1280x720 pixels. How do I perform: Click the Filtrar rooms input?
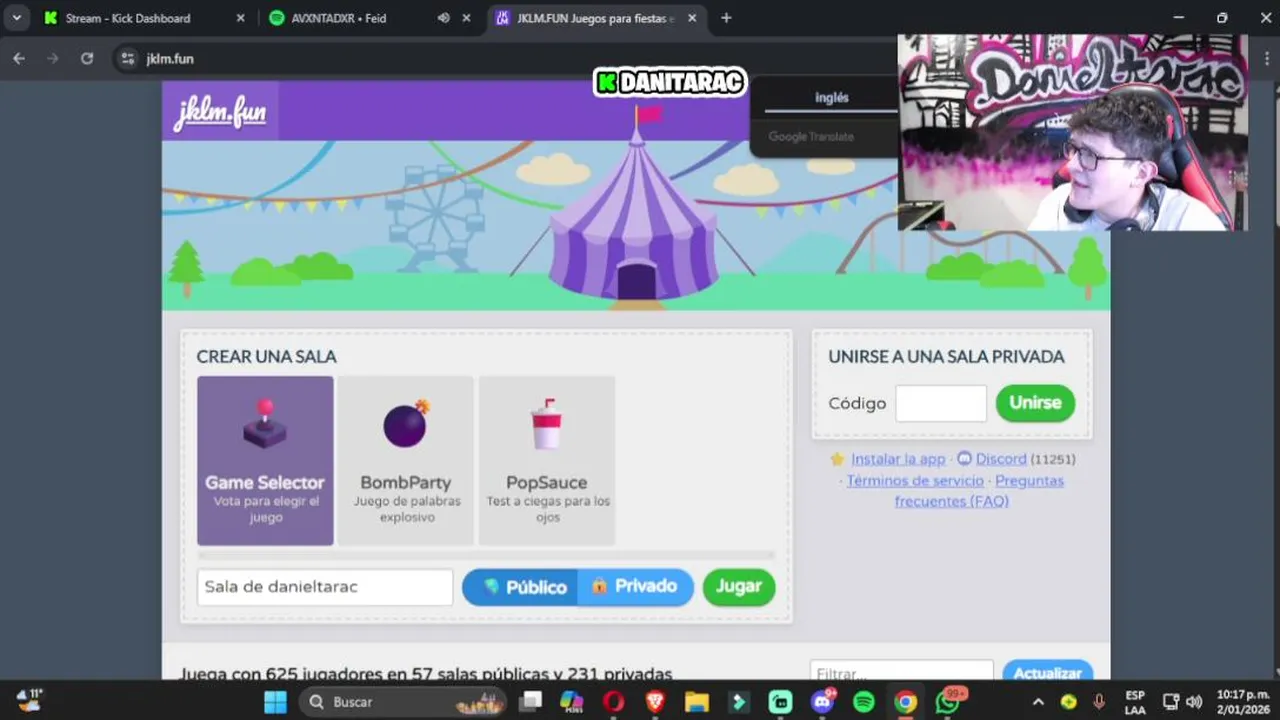pyautogui.click(x=902, y=673)
